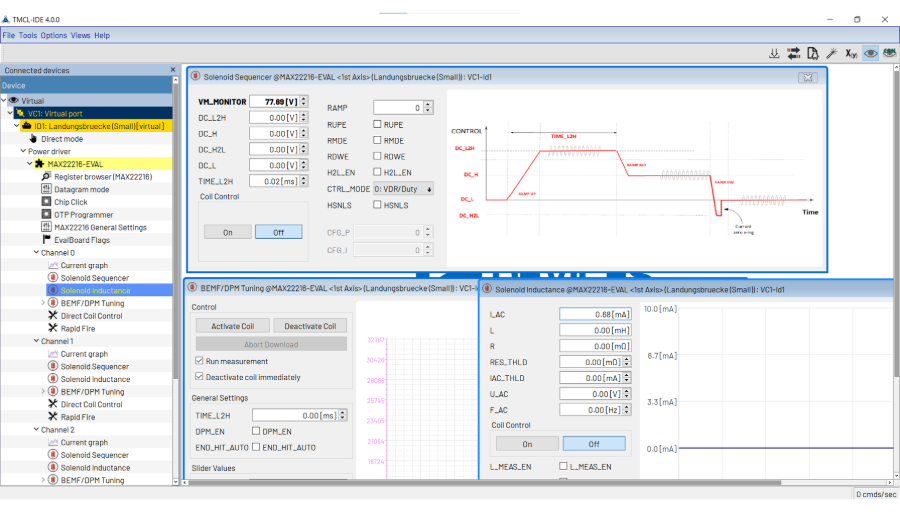Open Channel 0 Direct Coil Control
Image resolution: width=900 pixels, height=512 pixels.
(x=91, y=316)
